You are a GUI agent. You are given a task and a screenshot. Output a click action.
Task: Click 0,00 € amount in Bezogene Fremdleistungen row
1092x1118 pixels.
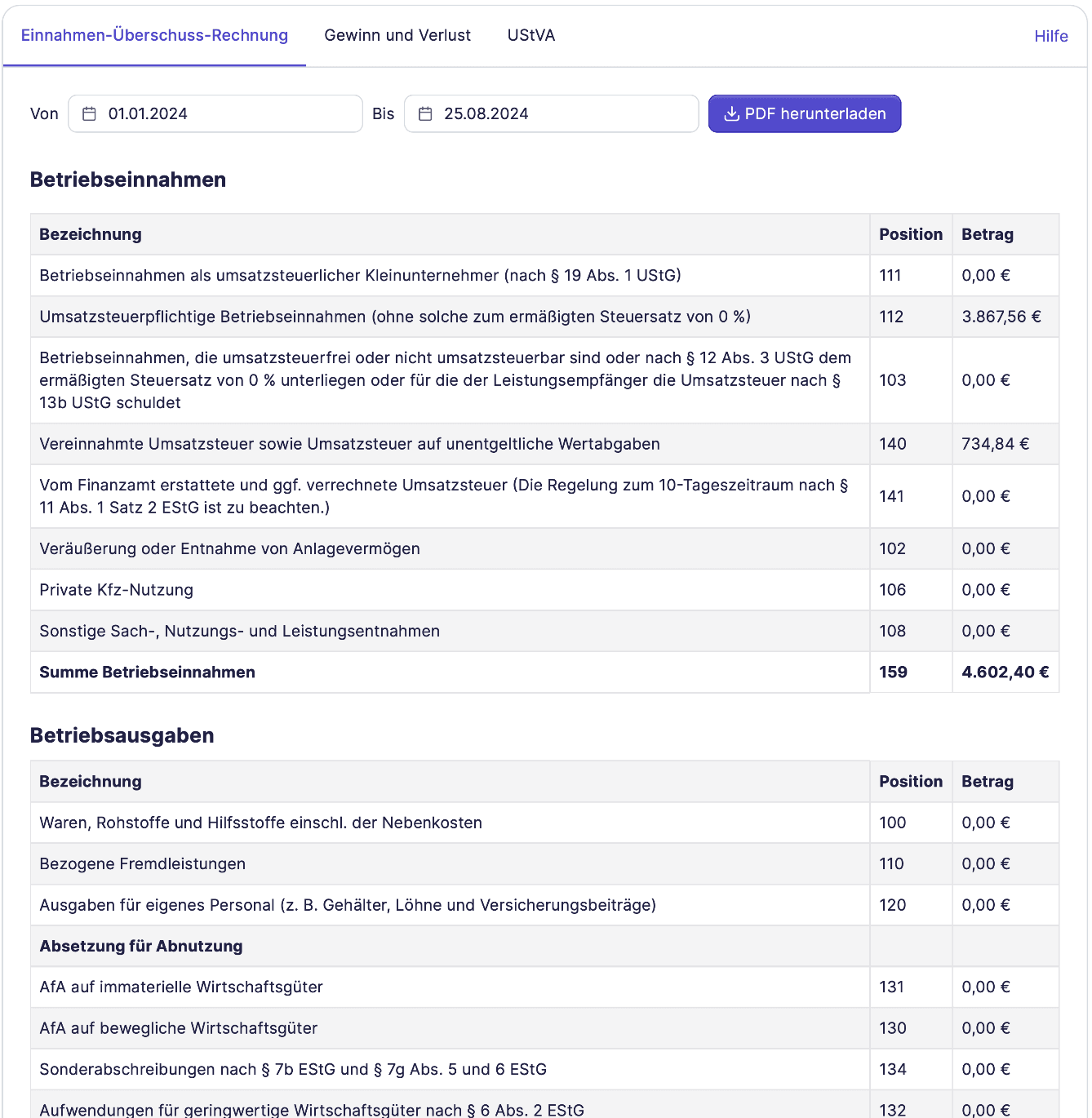[986, 864]
